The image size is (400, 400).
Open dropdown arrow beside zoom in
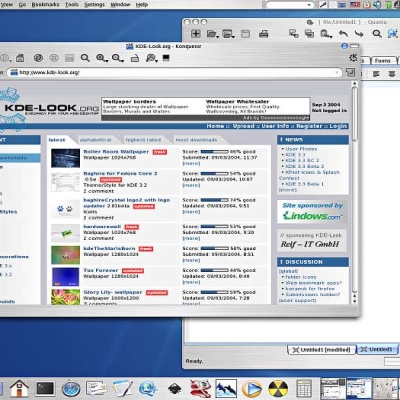coord(106,61)
